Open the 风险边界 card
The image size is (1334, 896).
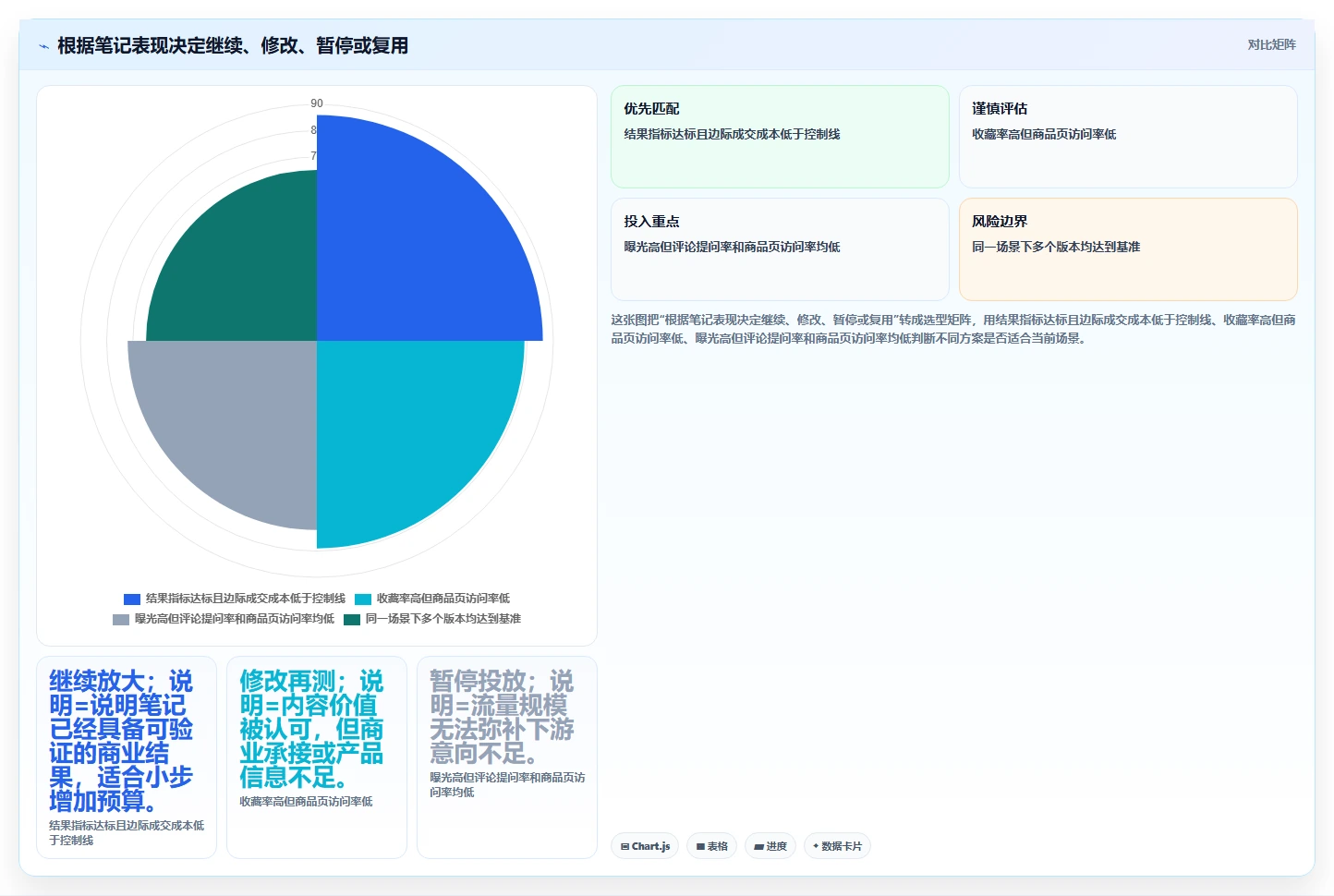(1128, 249)
